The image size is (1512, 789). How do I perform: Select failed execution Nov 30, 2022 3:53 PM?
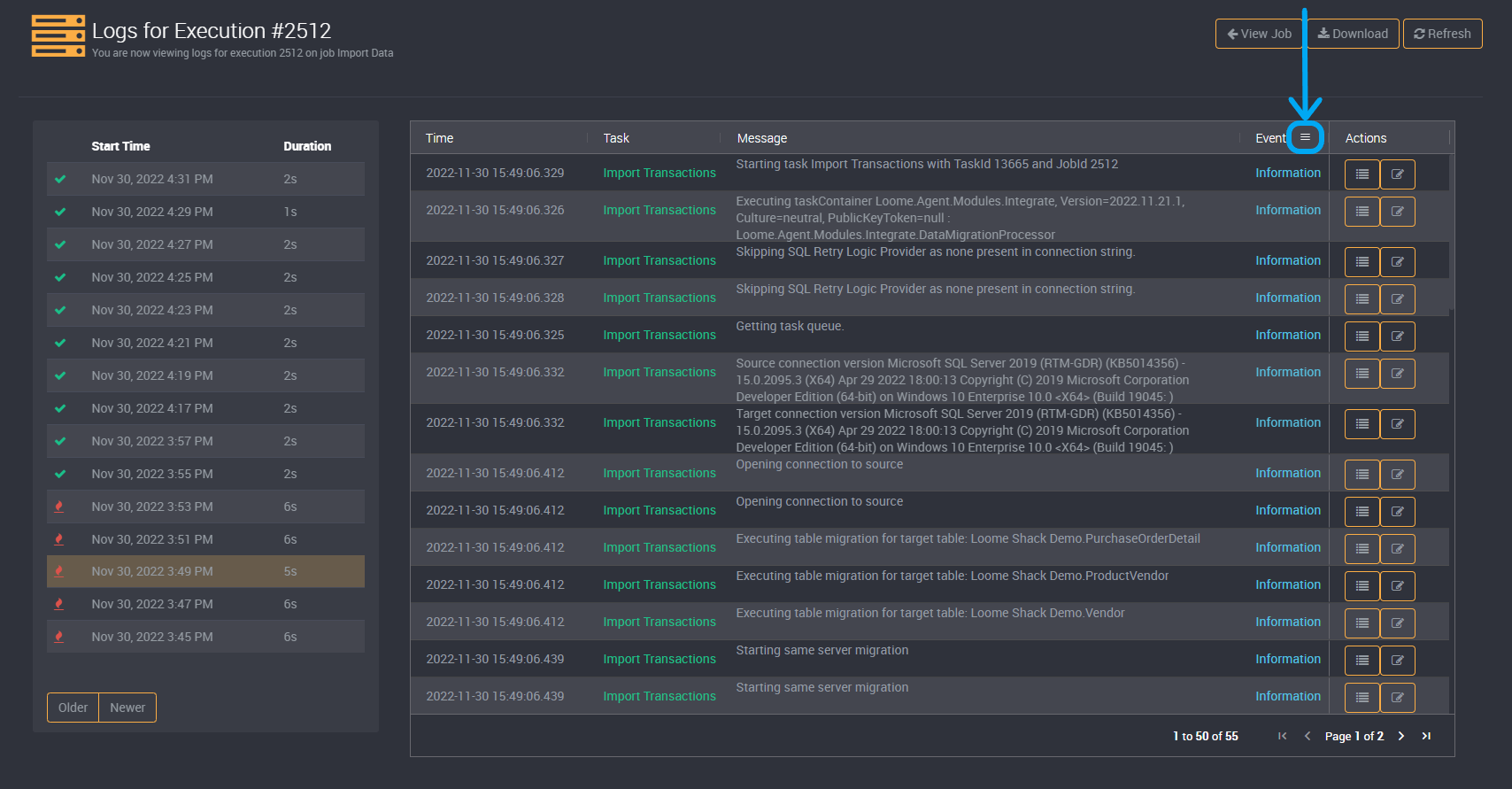205,507
